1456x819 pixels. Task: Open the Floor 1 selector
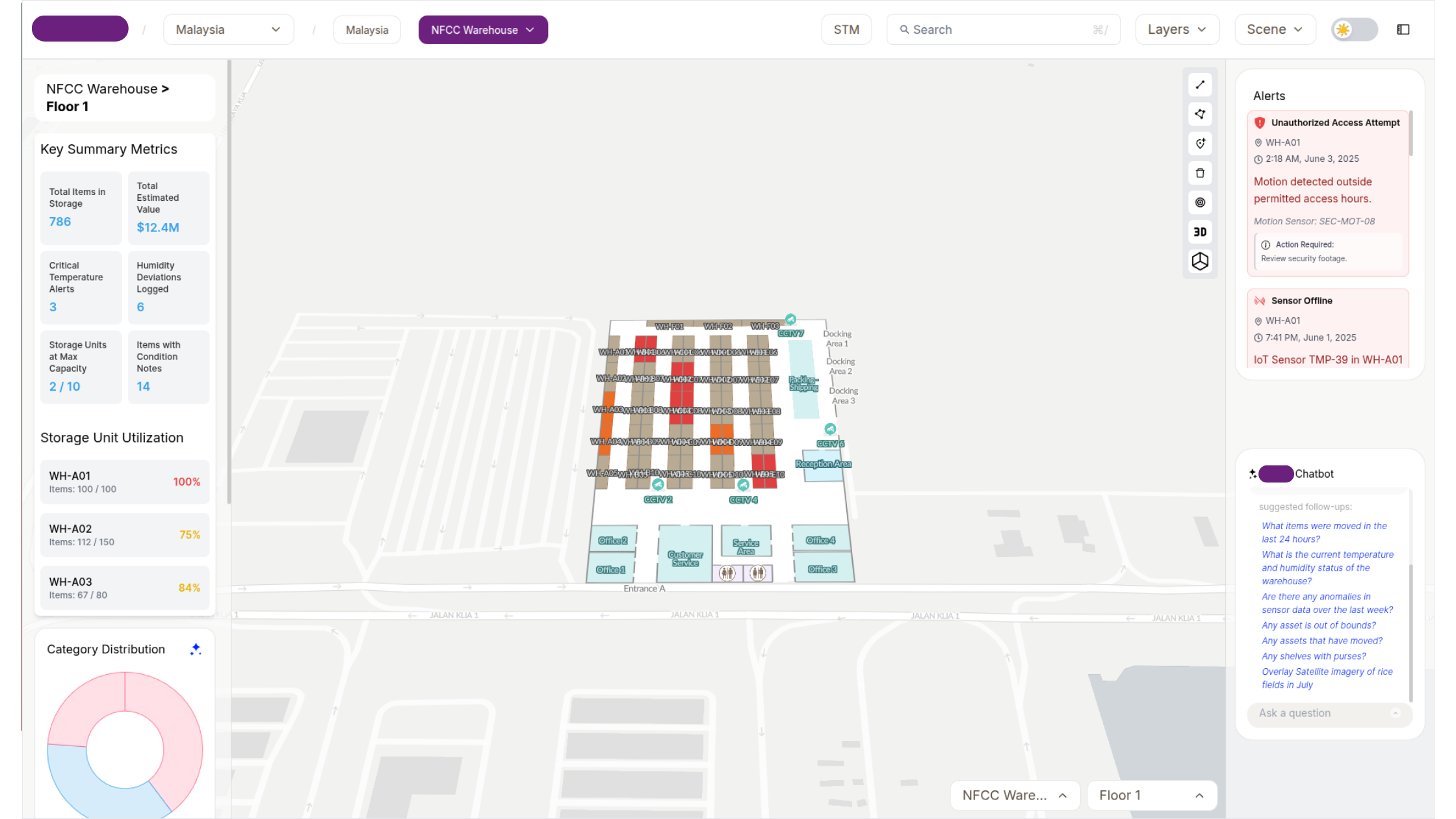1151,796
